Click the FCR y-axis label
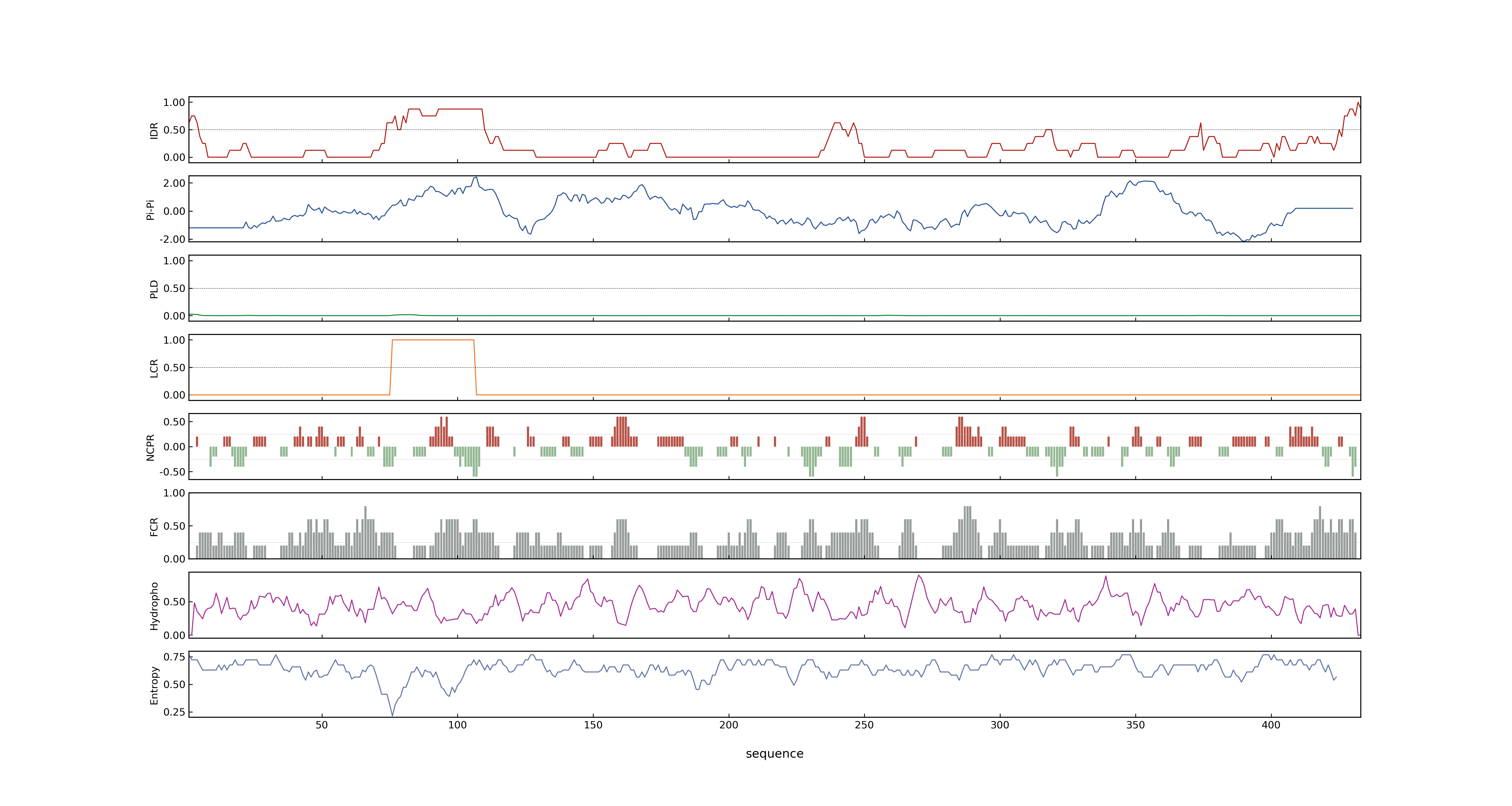Viewport: 1512px width, 806px height. [x=154, y=527]
